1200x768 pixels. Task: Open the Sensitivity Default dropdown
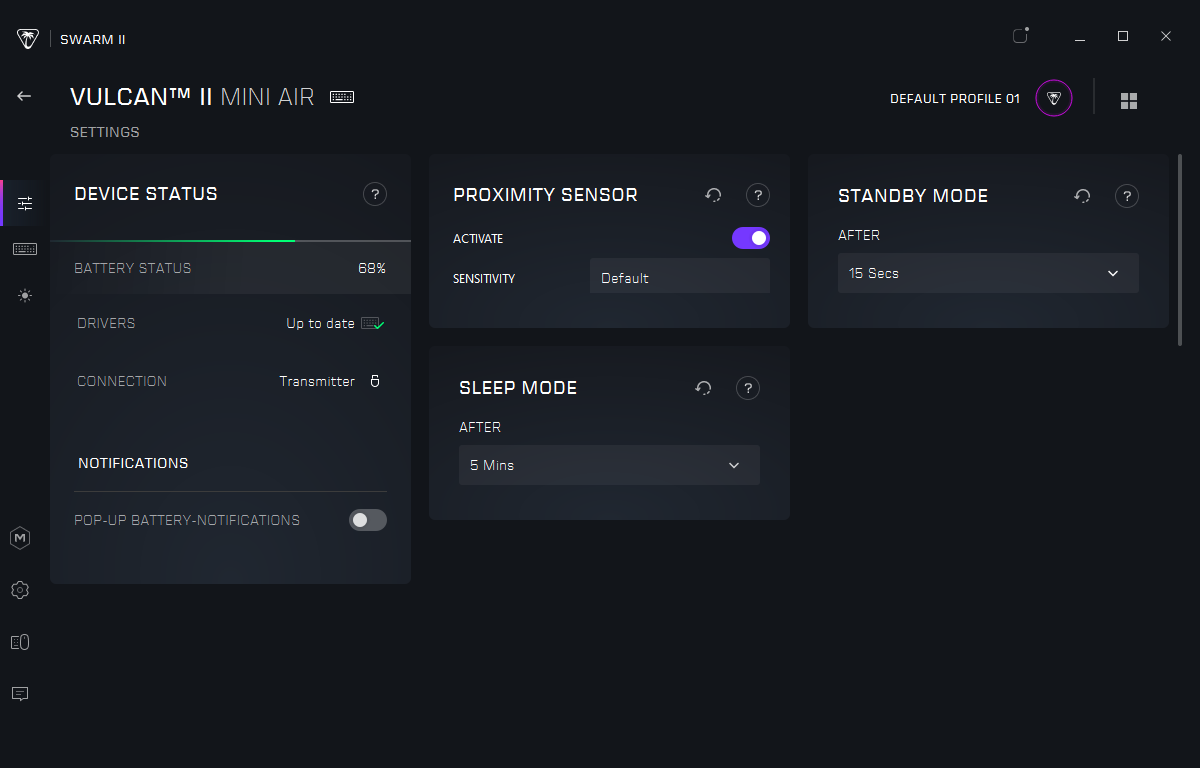pos(680,277)
